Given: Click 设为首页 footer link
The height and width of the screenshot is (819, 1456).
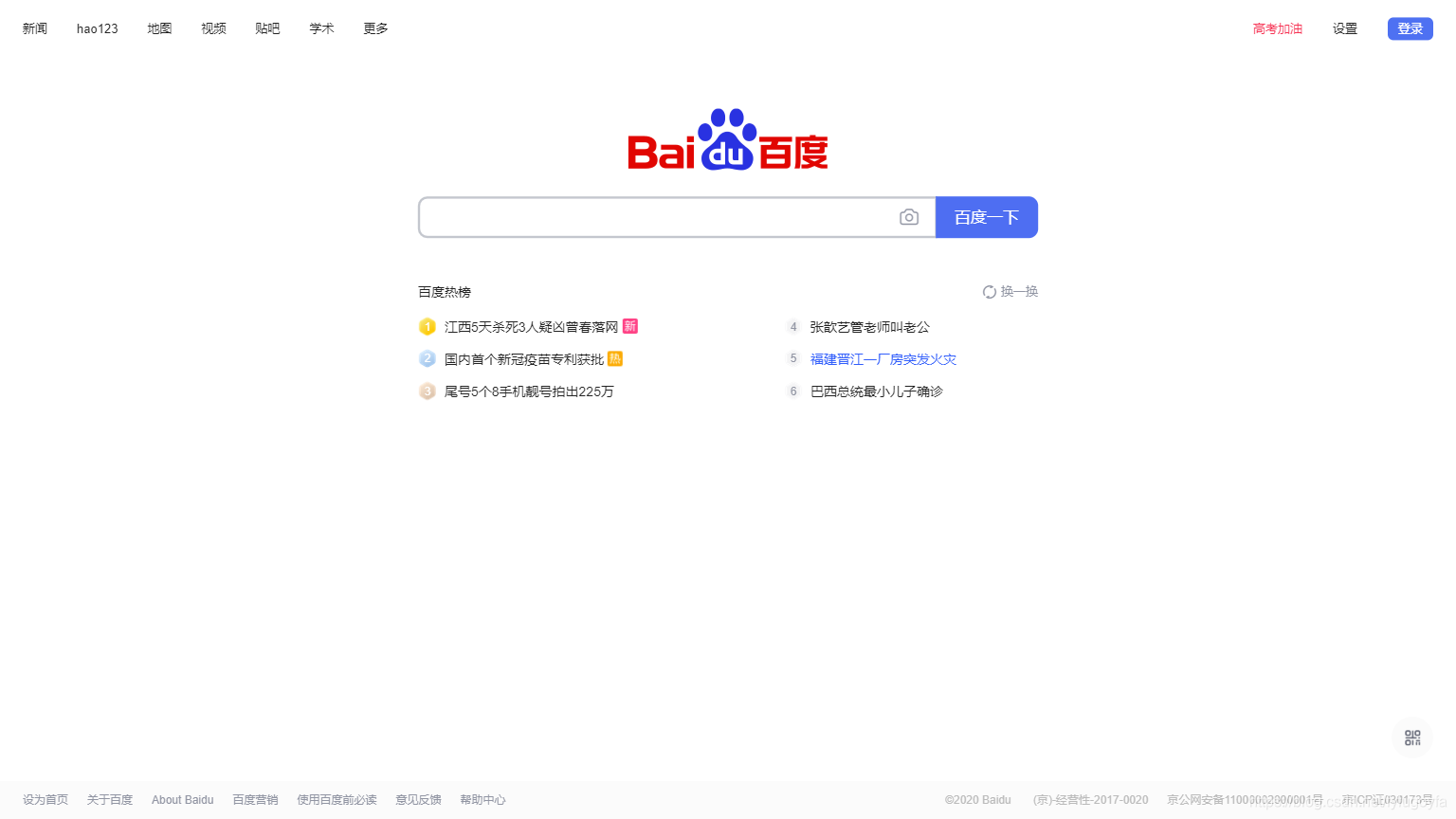Looking at the screenshot, I should pyautogui.click(x=45, y=800).
